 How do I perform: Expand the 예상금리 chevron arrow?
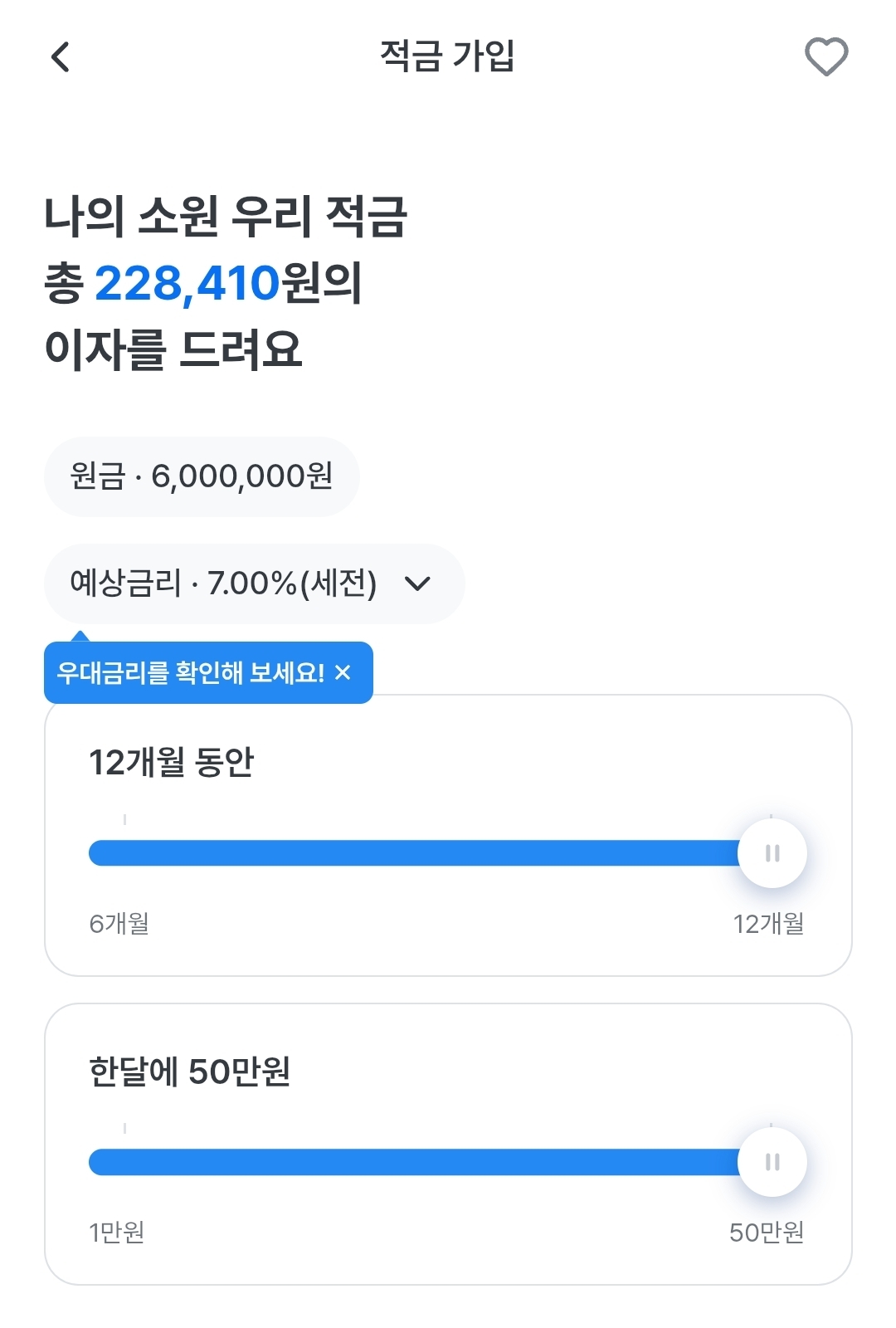(417, 583)
